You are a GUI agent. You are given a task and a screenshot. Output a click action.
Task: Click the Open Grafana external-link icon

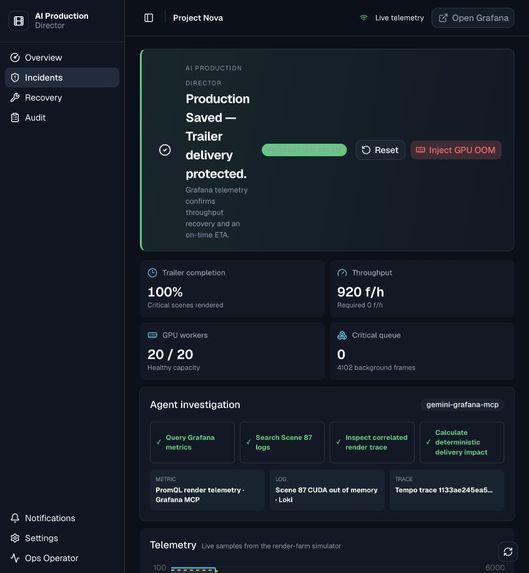443,18
